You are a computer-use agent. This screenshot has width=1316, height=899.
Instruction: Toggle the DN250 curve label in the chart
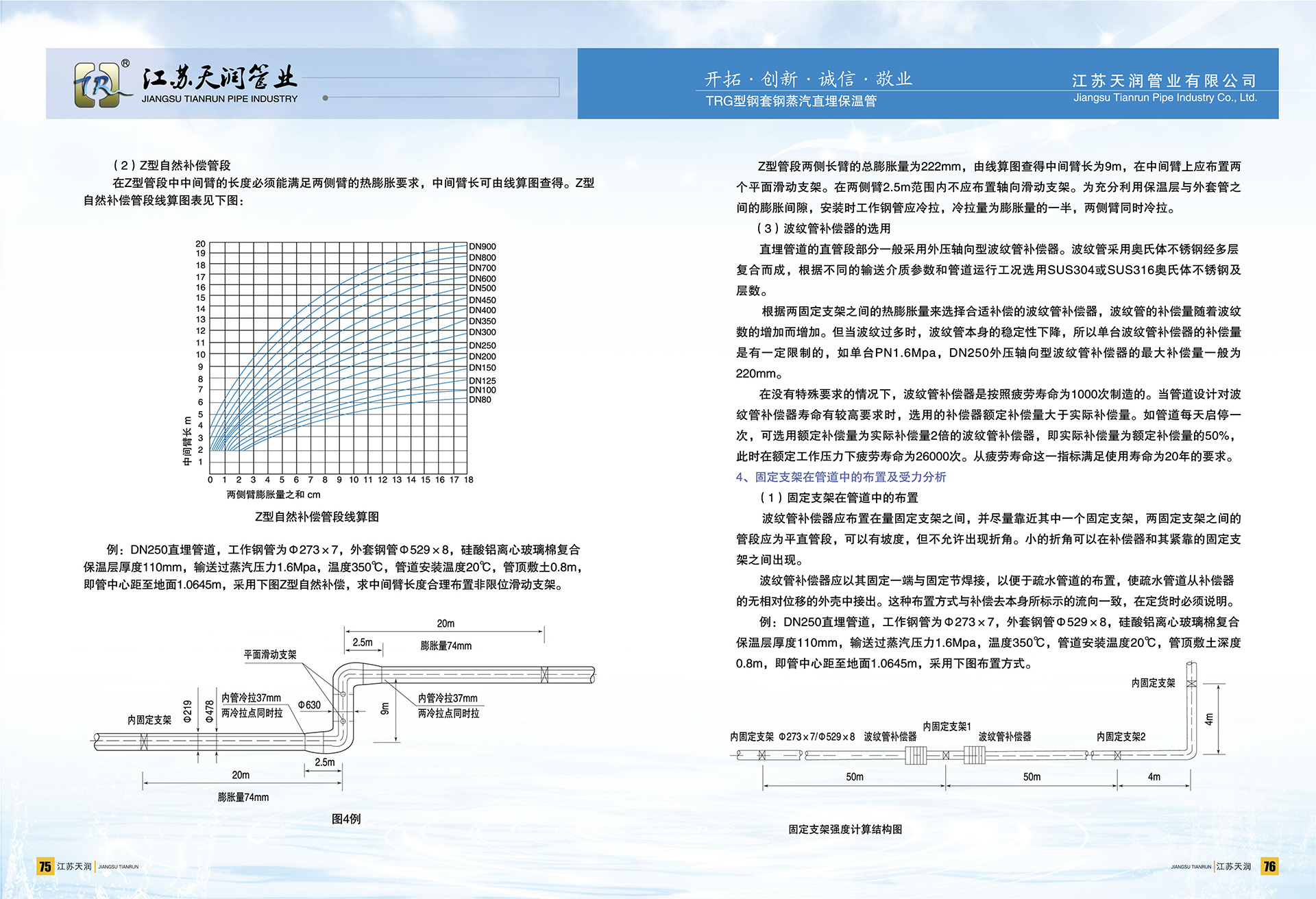click(x=484, y=346)
